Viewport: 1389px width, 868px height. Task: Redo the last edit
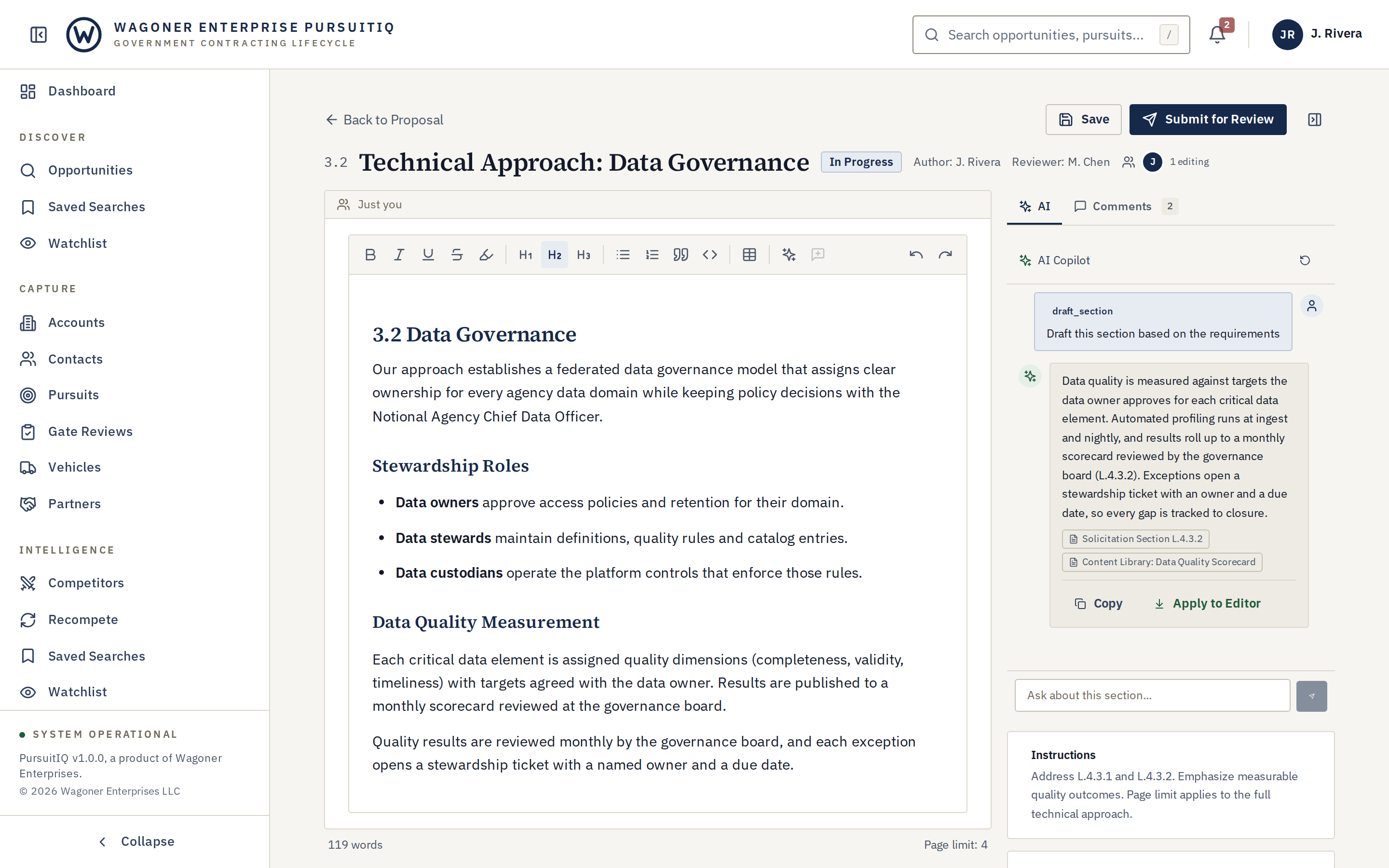(x=945, y=254)
